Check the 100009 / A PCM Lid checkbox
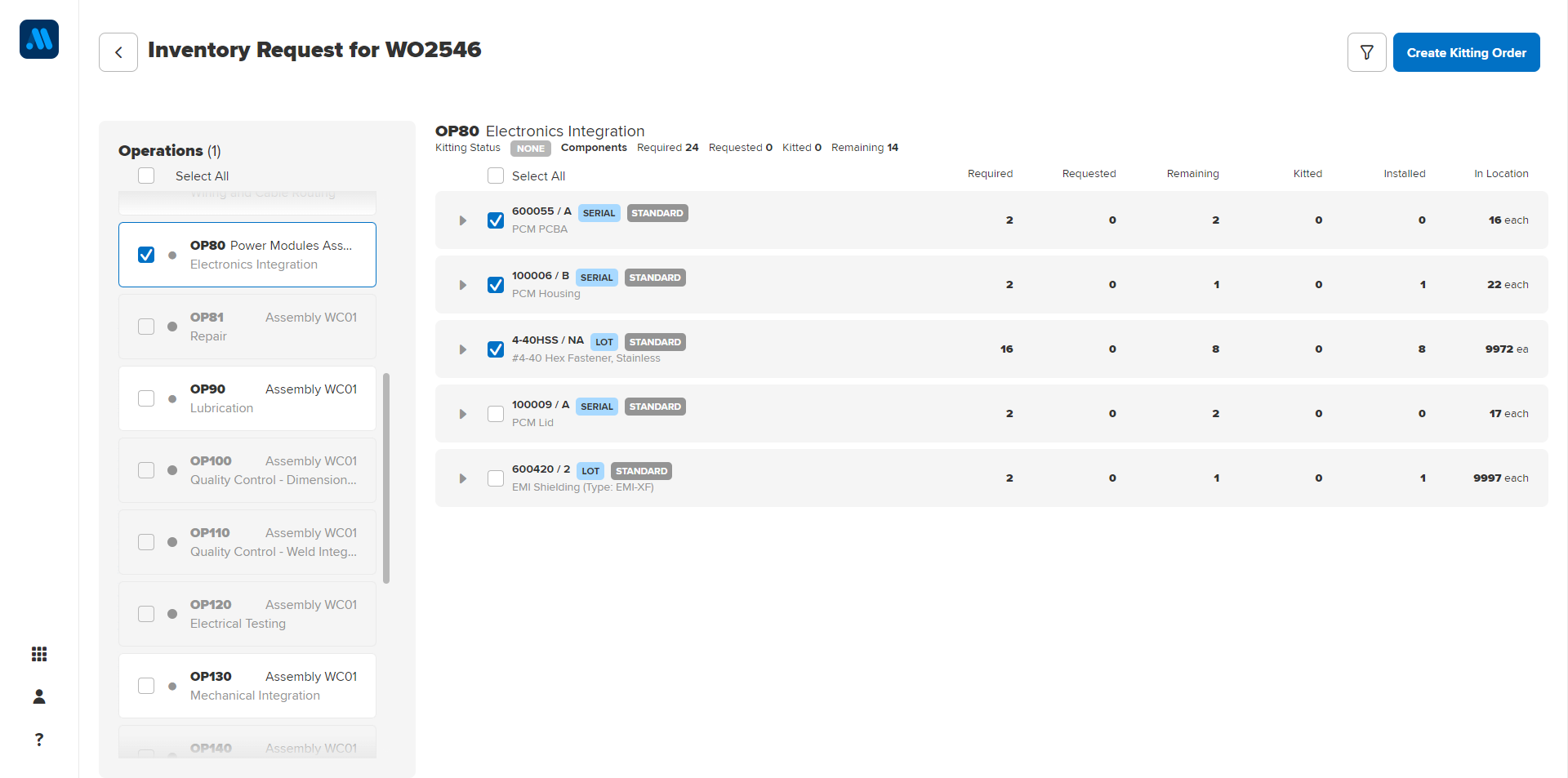 tap(496, 414)
